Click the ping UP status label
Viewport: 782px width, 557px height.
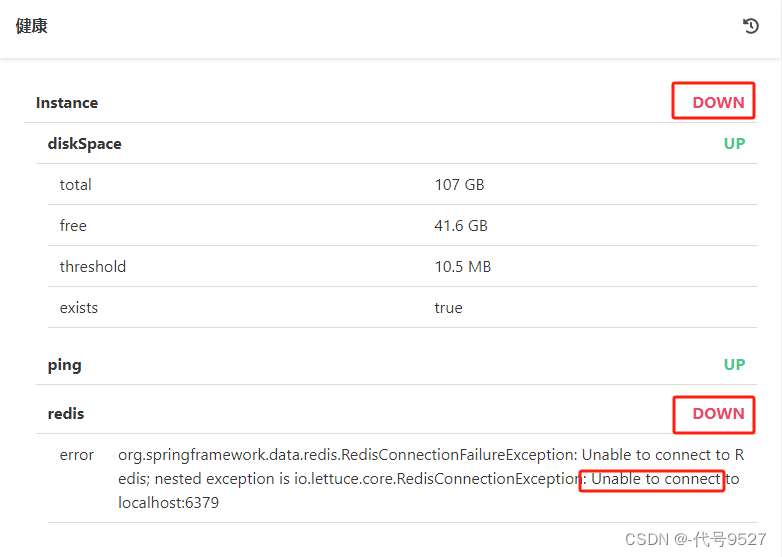coord(734,365)
